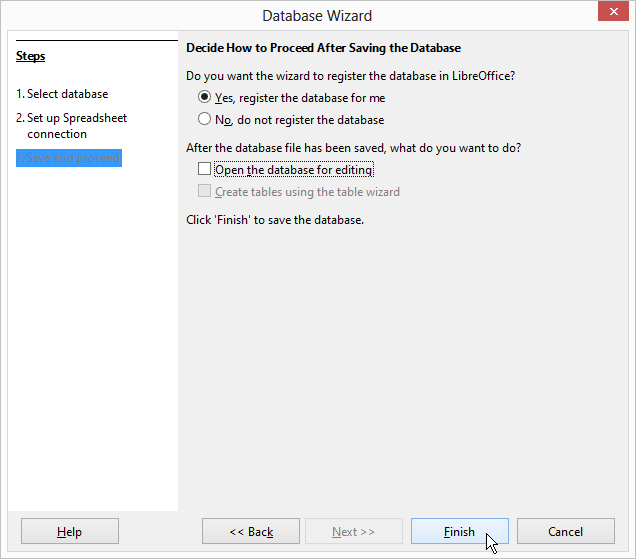Click the 'Open the database for editing' label text
This screenshot has height=559, width=636.
pos(294,170)
